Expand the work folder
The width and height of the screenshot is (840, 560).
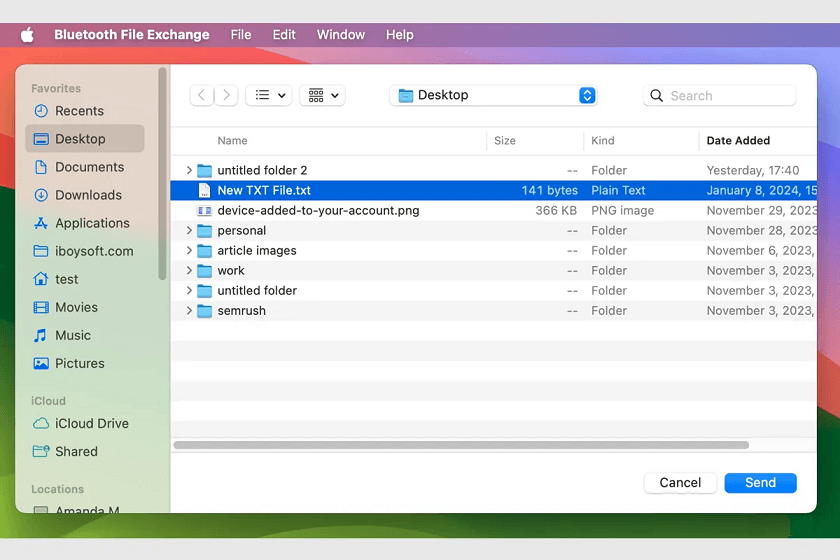[189, 271]
